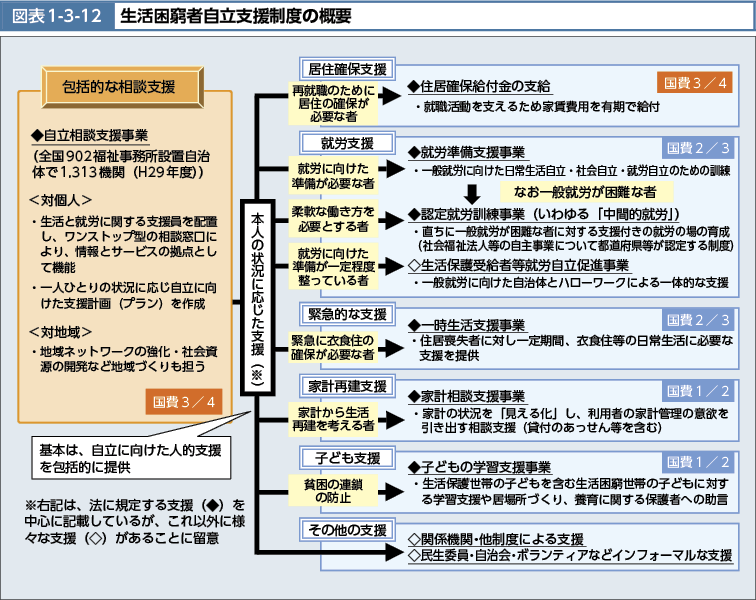The height and width of the screenshot is (600, 756).
Task: Select the 緊急的な支援 category tab
Action: pyautogui.click(x=334, y=313)
